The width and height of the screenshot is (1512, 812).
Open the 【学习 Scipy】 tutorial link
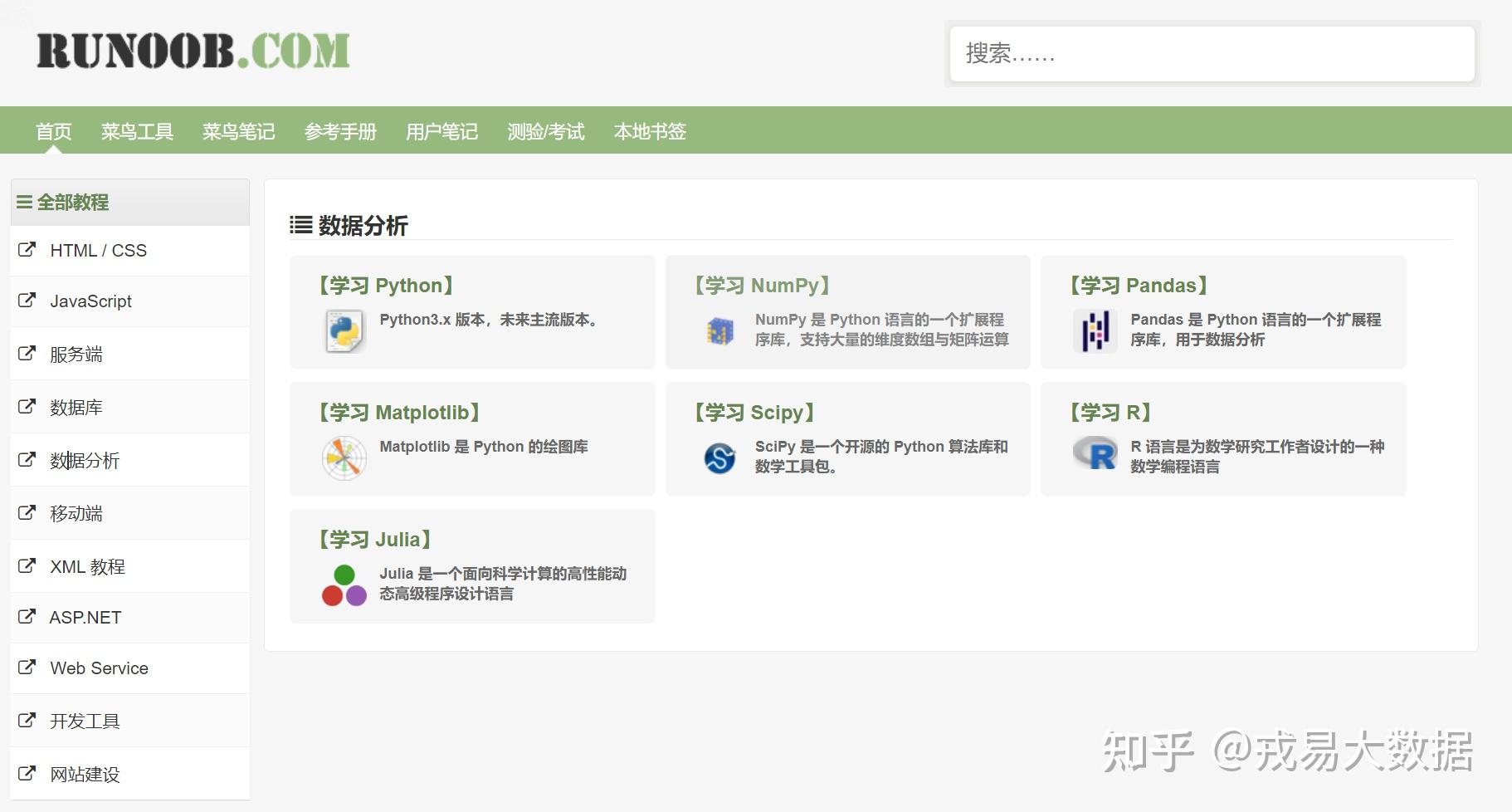click(x=754, y=413)
